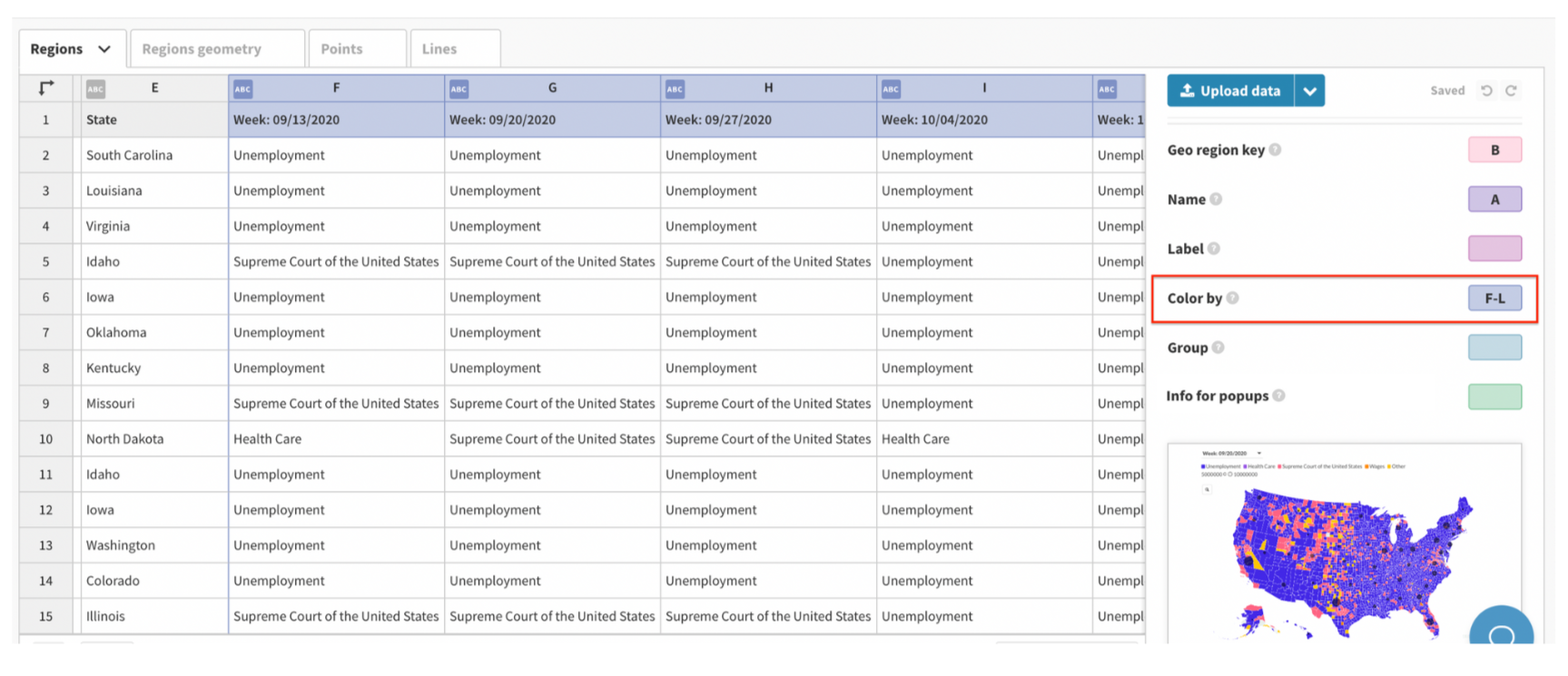Click Health Care in North Dakota's column F
This screenshot has height=676, width=1568.
tap(337, 439)
